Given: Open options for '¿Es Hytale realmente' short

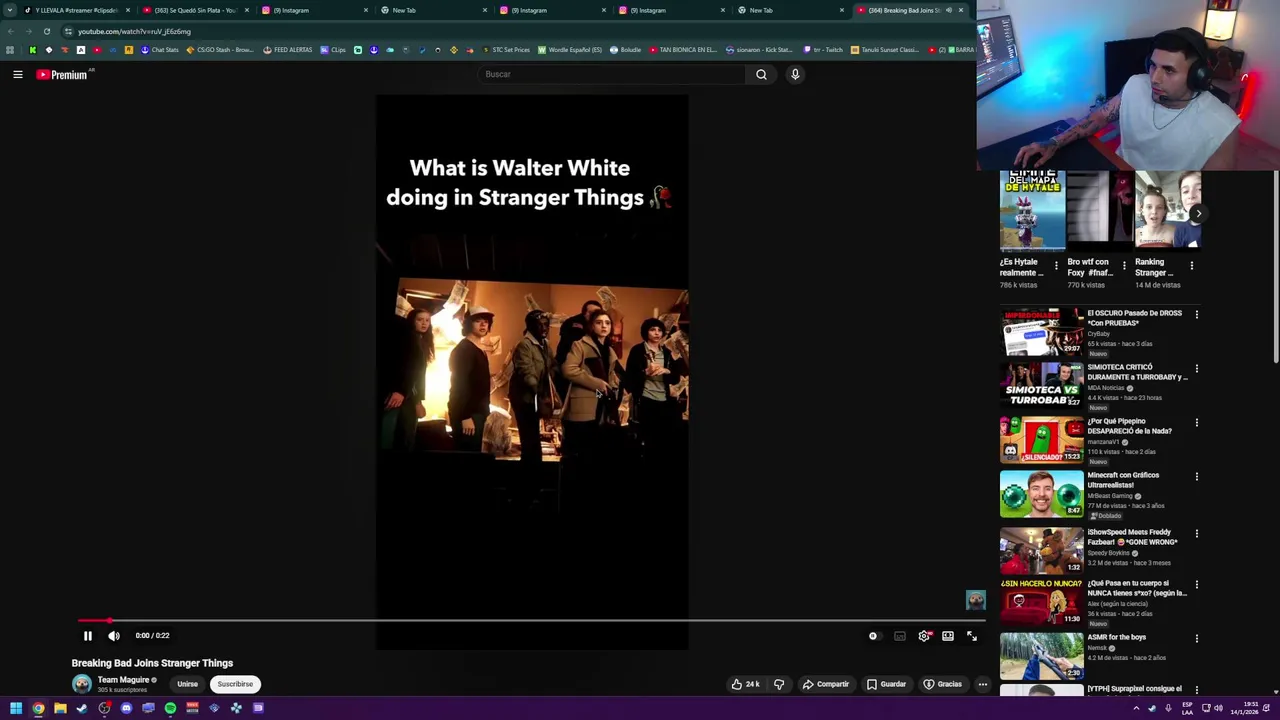Looking at the screenshot, I should pyautogui.click(x=1056, y=266).
